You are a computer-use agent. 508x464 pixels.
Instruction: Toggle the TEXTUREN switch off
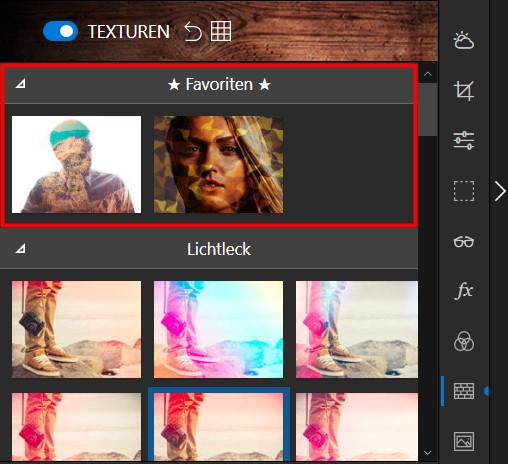(x=60, y=31)
